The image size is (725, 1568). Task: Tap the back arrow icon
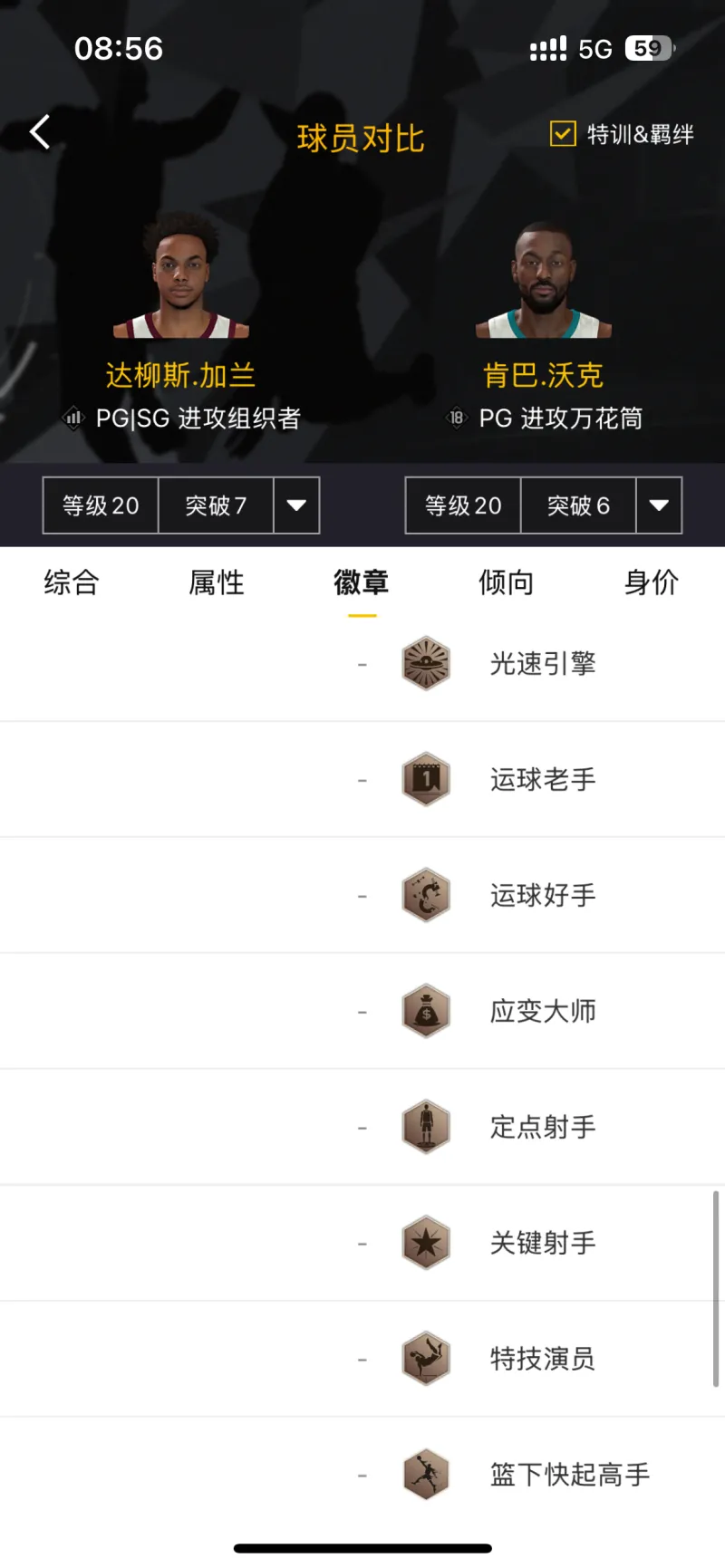point(40,132)
